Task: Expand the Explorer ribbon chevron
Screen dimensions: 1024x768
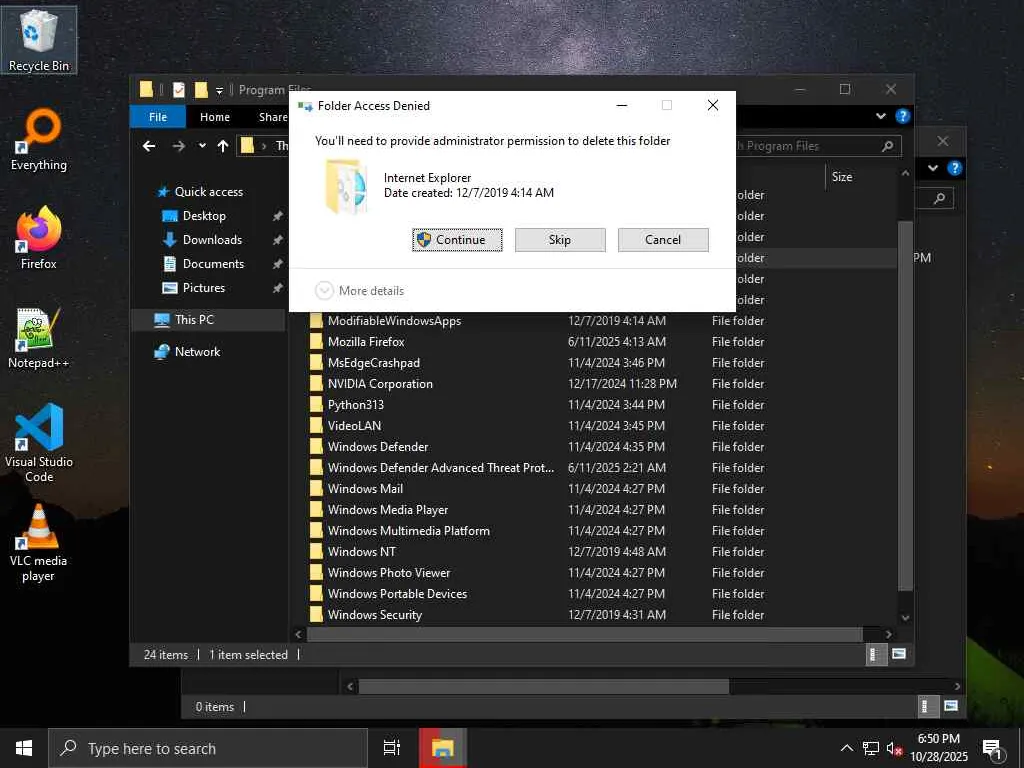Action: click(x=881, y=116)
